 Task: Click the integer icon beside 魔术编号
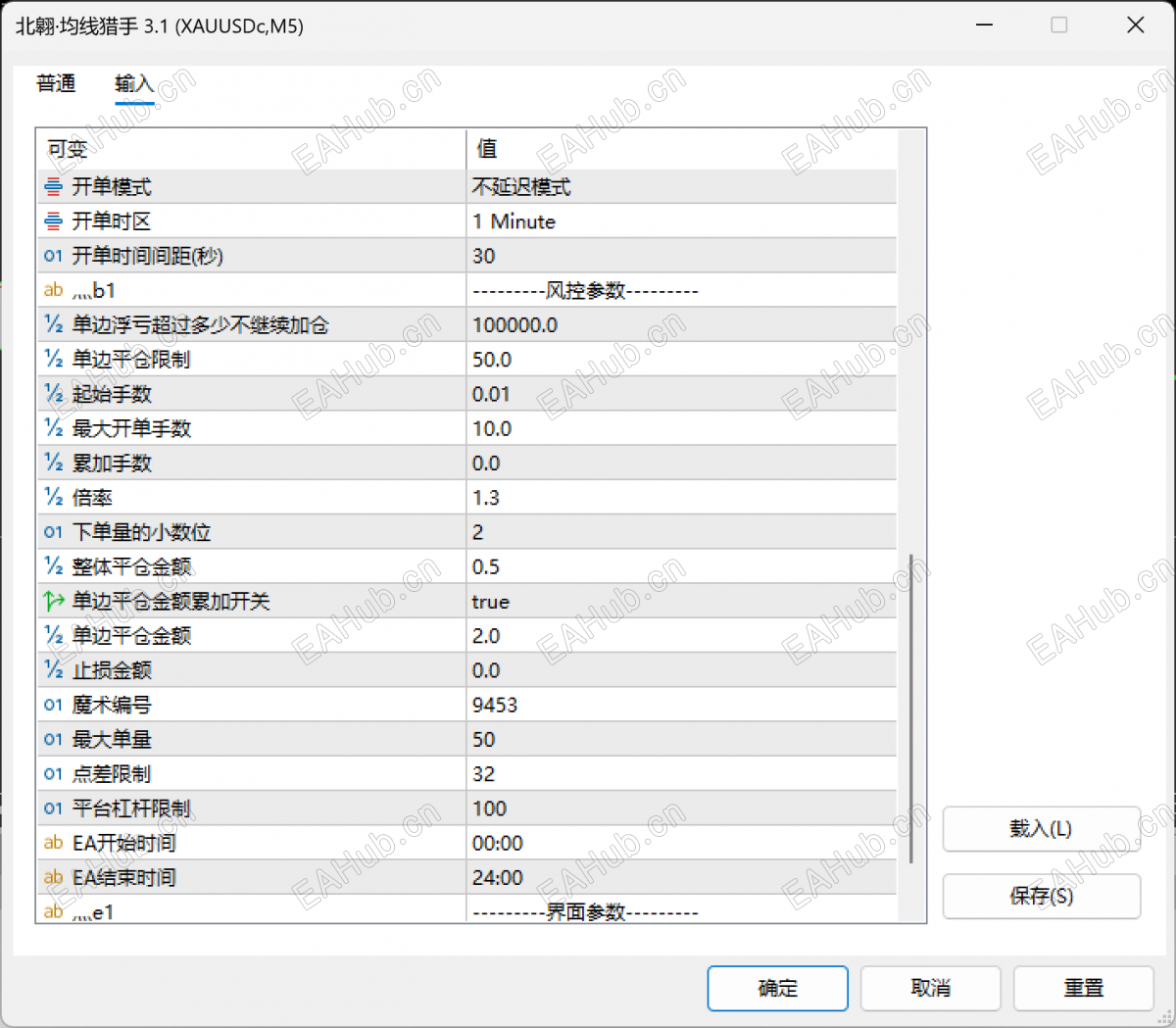pyautogui.click(x=54, y=705)
